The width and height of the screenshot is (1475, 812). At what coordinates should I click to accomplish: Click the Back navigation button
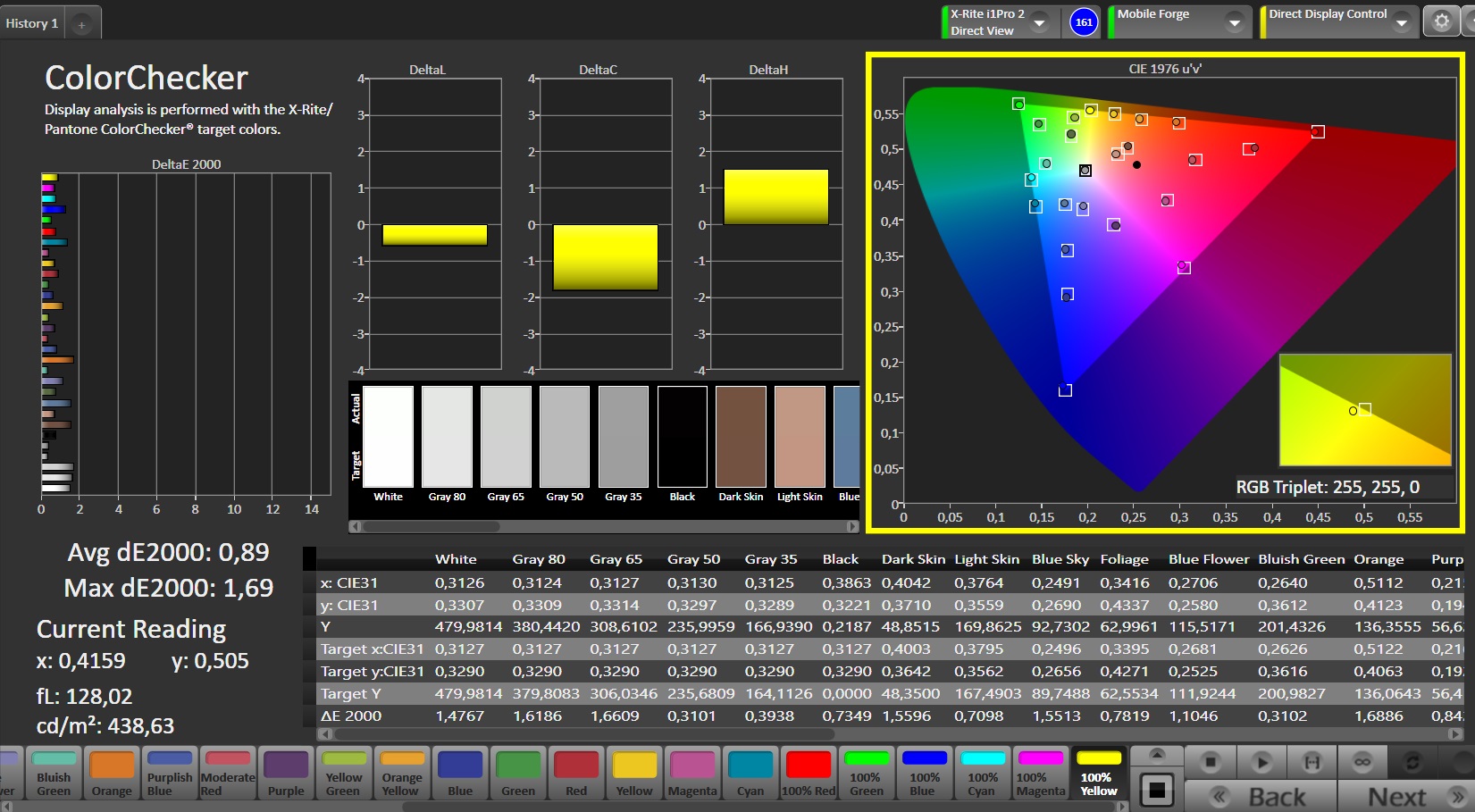tap(1260, 796)
